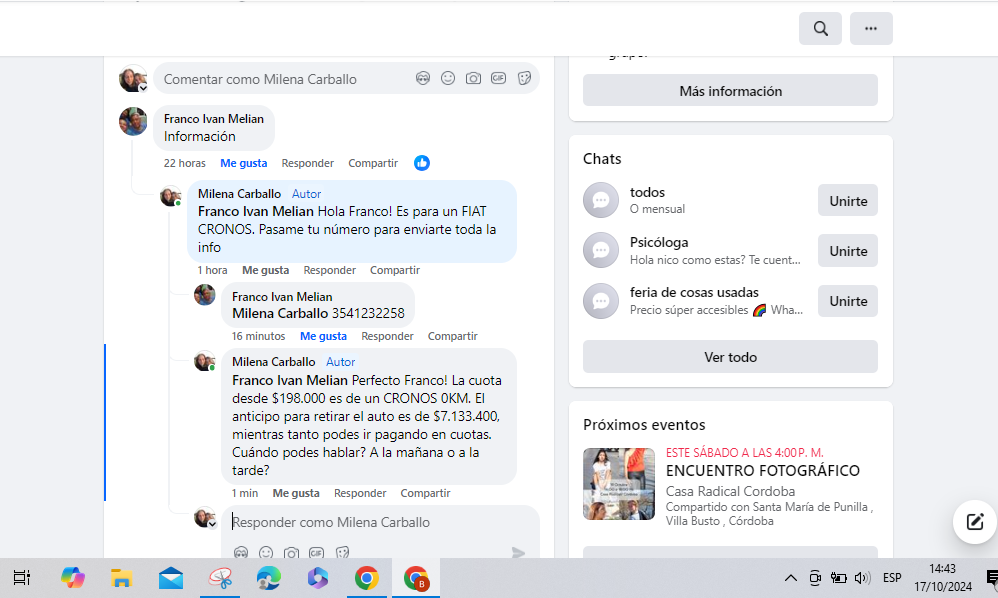Expand profile switcher on top comment avatar
This screenshot has width=998, height=598.
[143, 88]
